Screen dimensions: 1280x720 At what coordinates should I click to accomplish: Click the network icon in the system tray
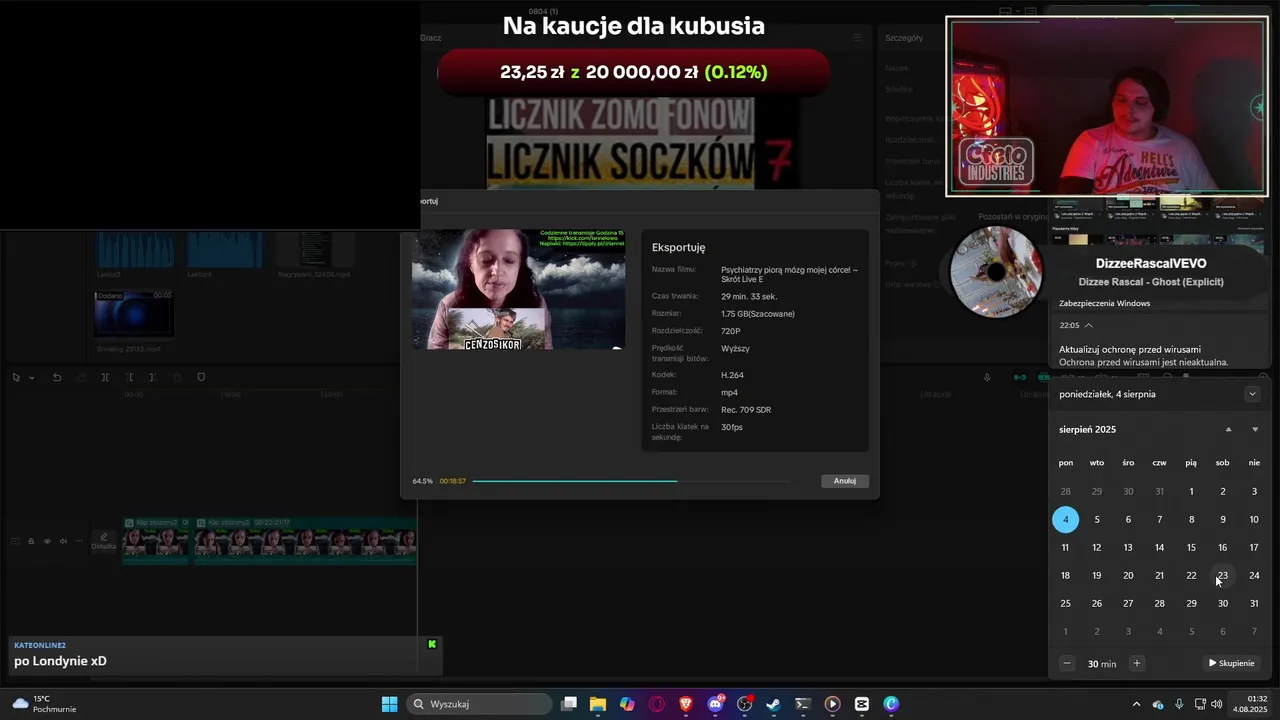1199,704
